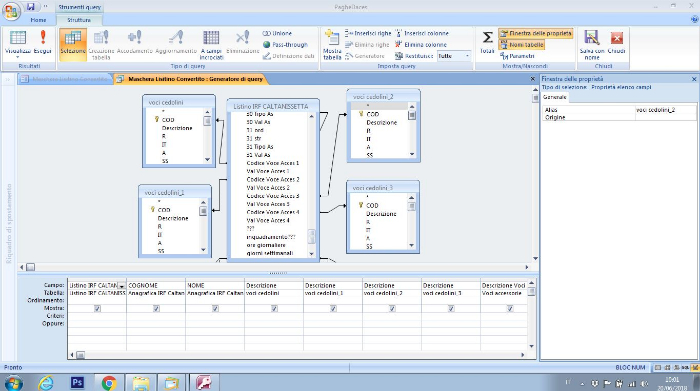Image resolution: width=700 pixels, height=391 pixels.
Task: Toggle Mostra checkbox for voci cedolini column
Action: pos(274,308)
